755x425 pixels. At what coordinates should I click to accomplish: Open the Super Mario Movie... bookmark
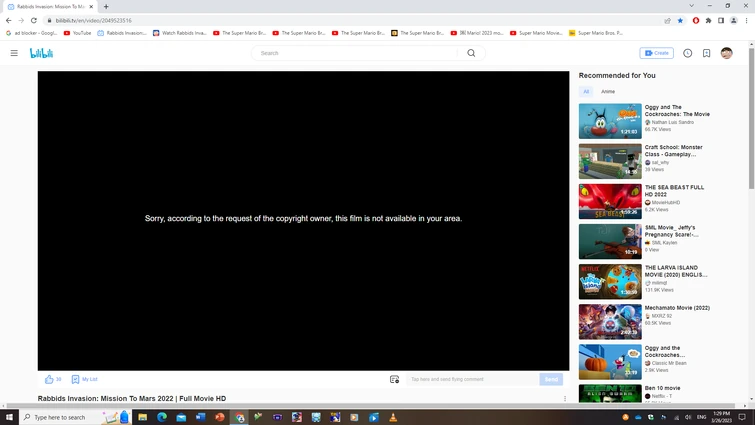[x=536, y=33]
